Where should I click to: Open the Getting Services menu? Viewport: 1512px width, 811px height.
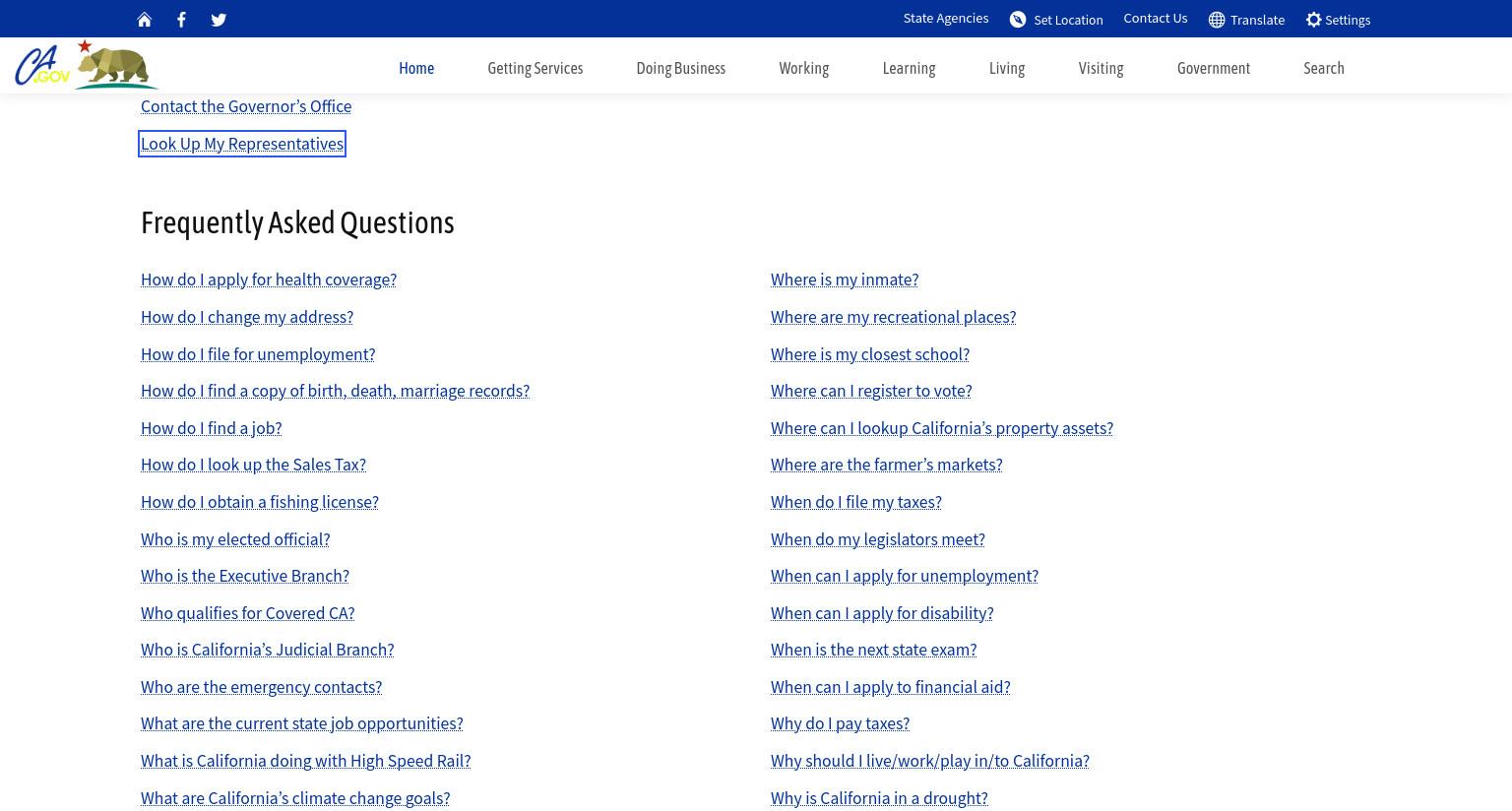(x=535, y=68)
